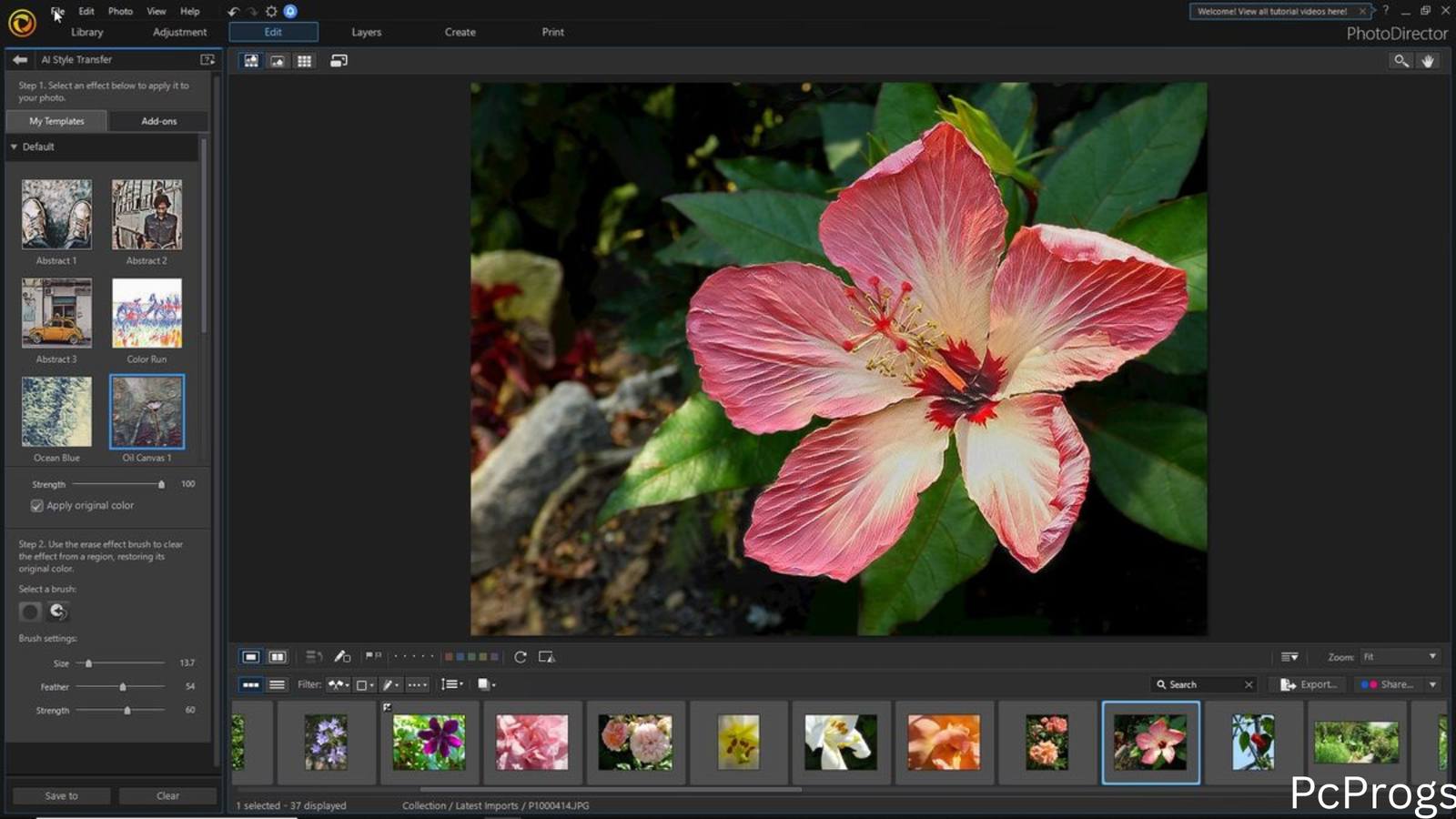Switch to viewer-only mode icon

point(278,61)
